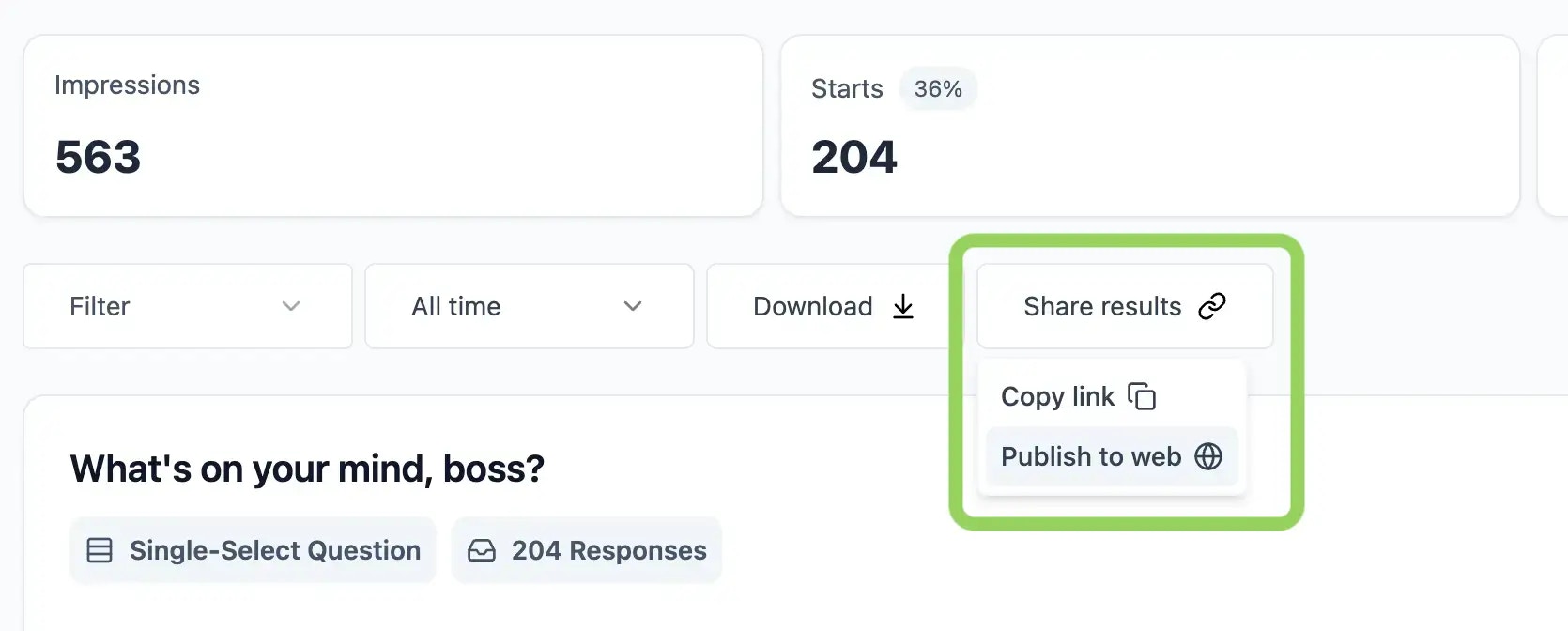Click the 204 Responses badge
The width and height of the screenshot is (1568, 631).
(x=587, y=550)
